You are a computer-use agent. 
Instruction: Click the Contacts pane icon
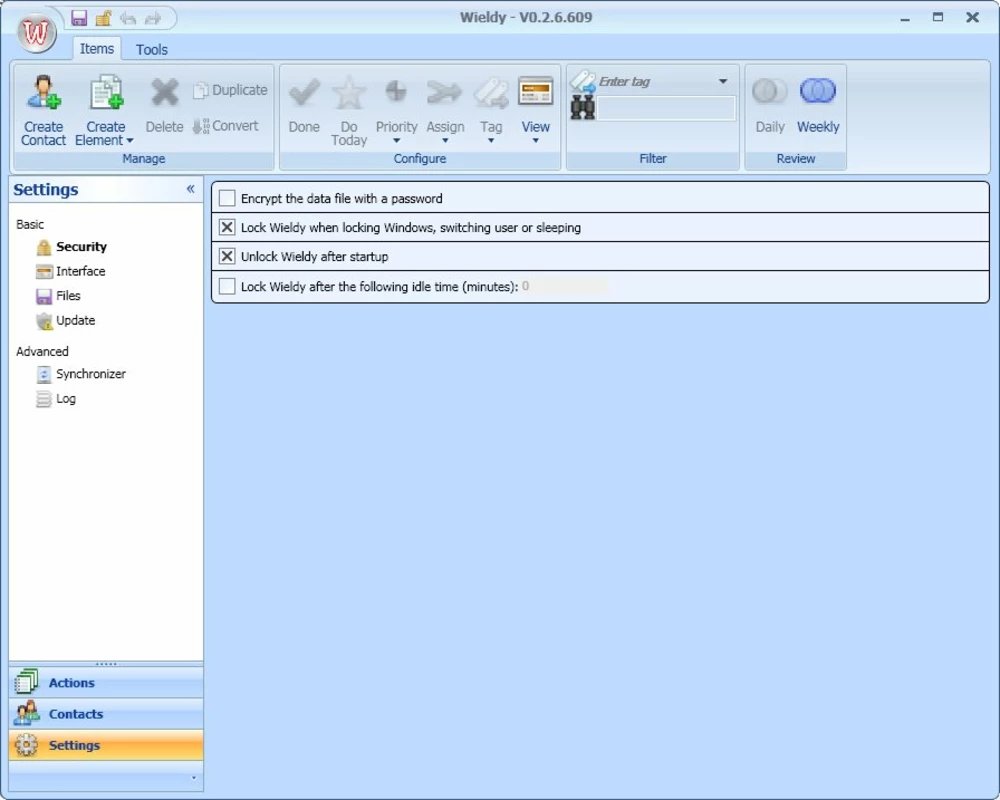click(26, 713)
